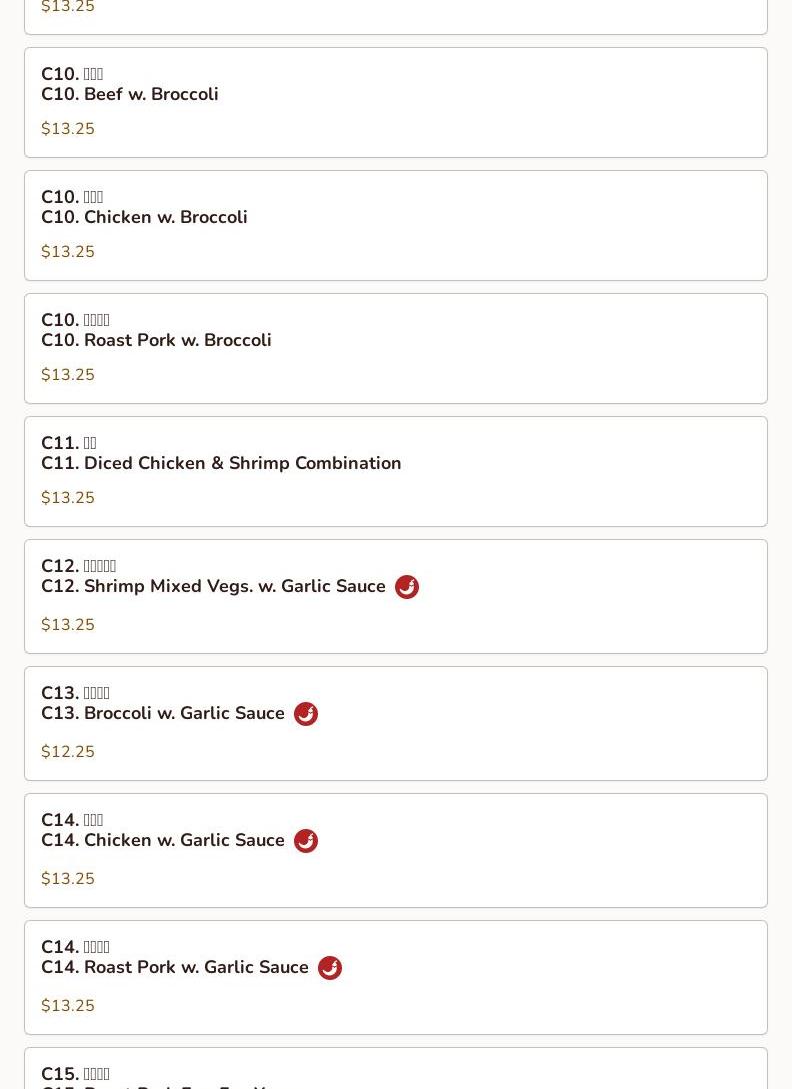Choose C14. Chicken w. Garlic Sauce
This screenshot has height=1089, width=792.
(x=396, y=851)
